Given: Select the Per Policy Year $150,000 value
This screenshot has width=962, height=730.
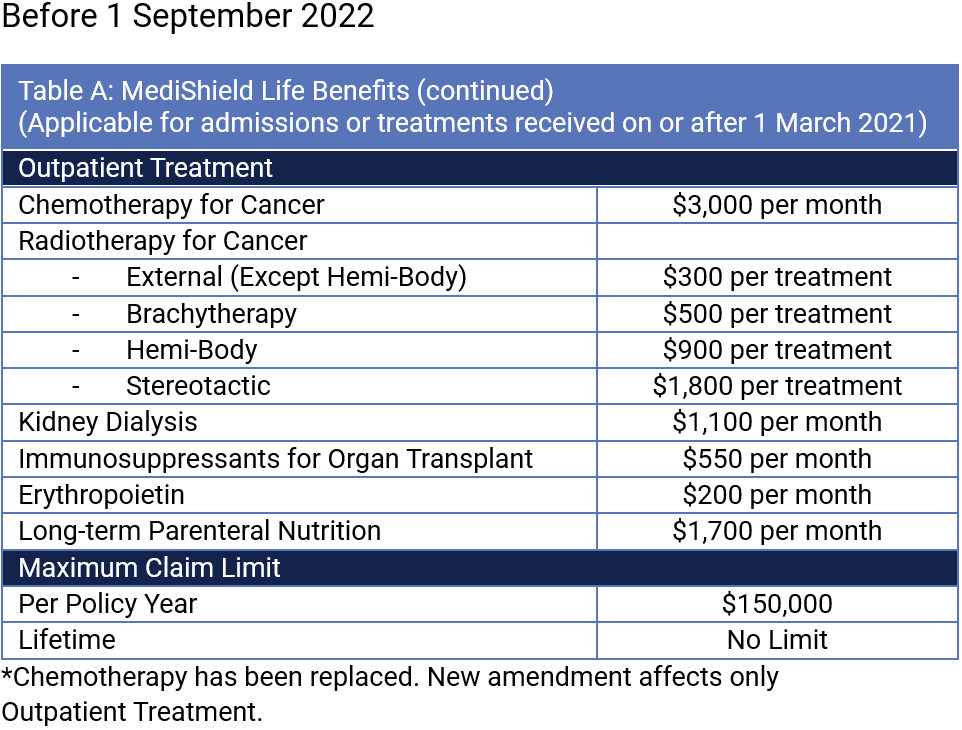Looking at the screenshot, I should click(777, 604).
